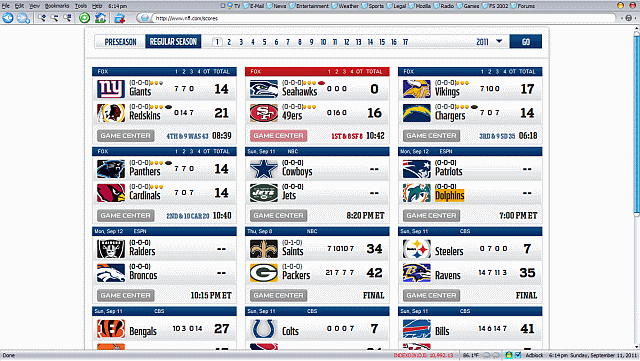Click the Dolphins team logo
Image resolution: width=640 pixels, height=361 pixels.
[416, 193]
